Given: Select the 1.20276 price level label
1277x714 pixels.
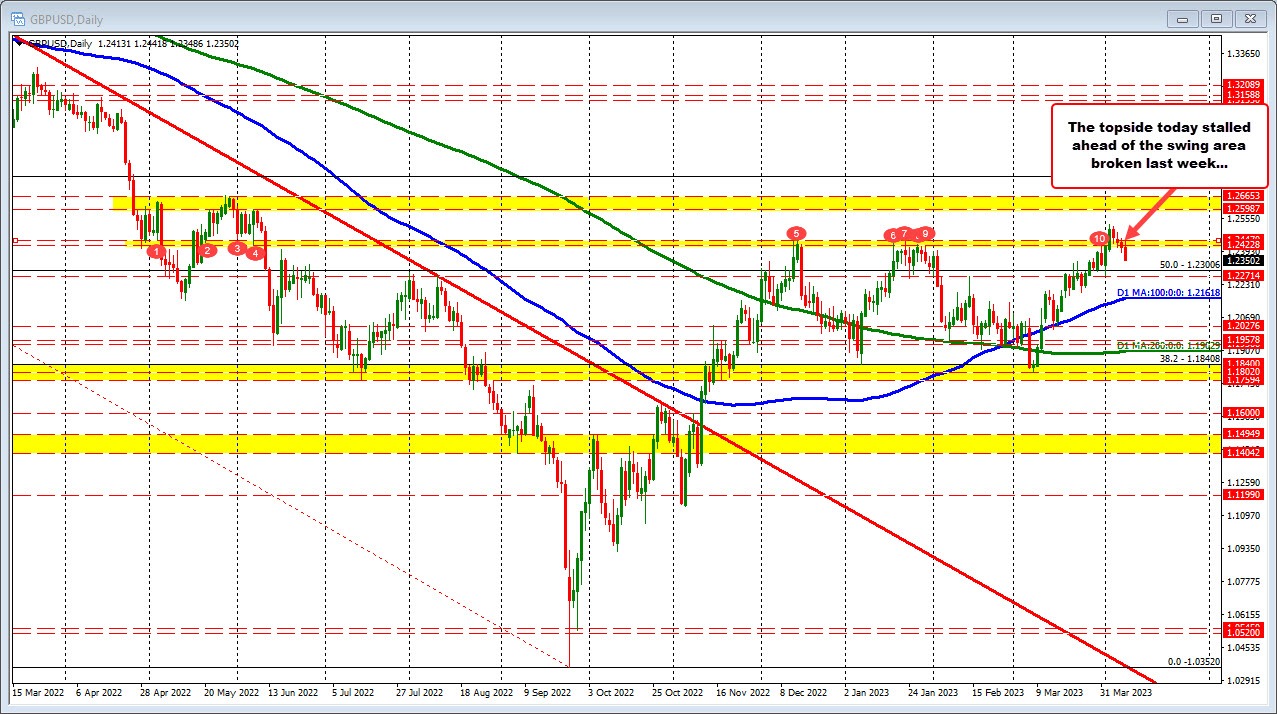Looking at the screenshot, I should [x=1244, y=326].
